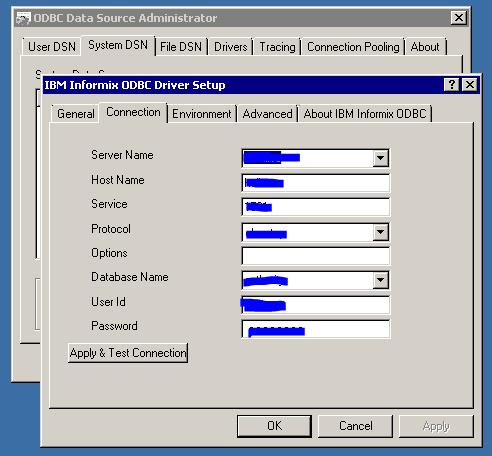
Task: Click into the User Id field
Action: (315, 305)
